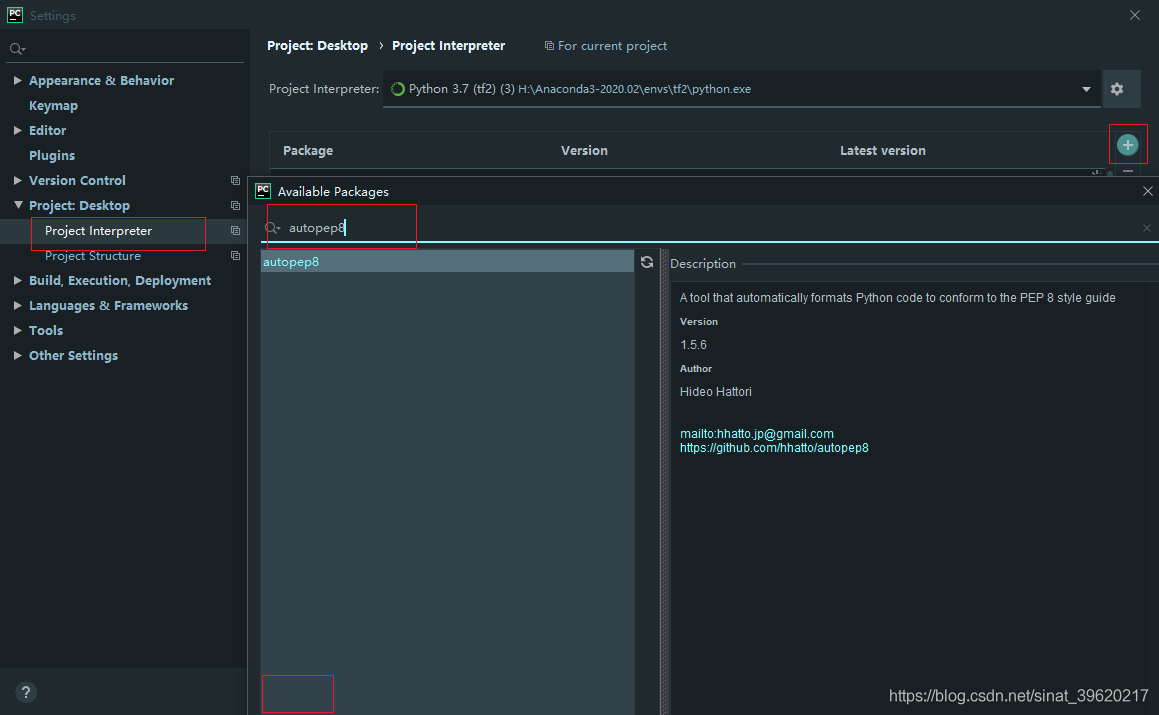
Task: Focus the autopep8 package search field
Action: (x=710, y=228)
